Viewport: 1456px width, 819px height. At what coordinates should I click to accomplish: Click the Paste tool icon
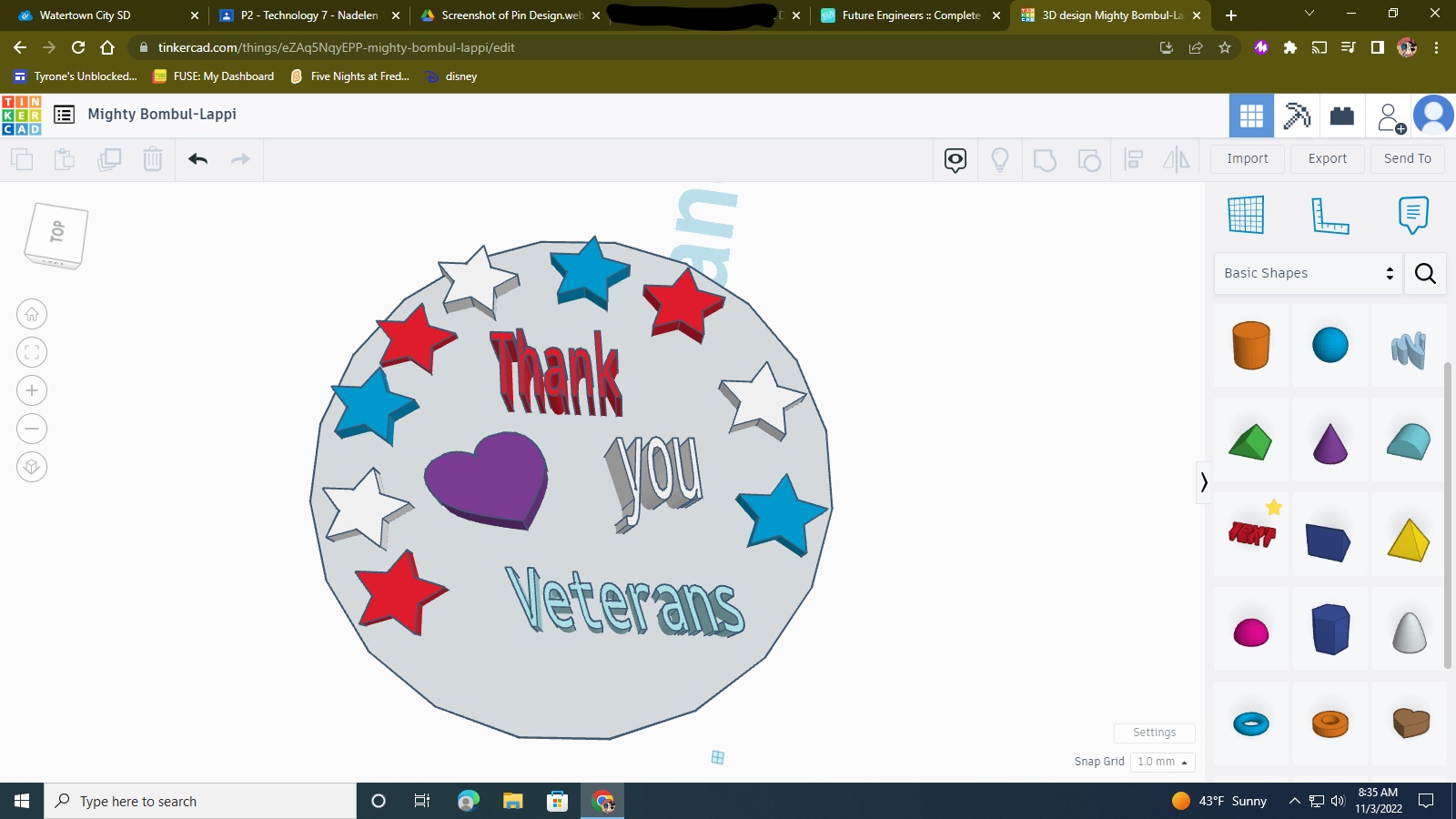point(64,160)
